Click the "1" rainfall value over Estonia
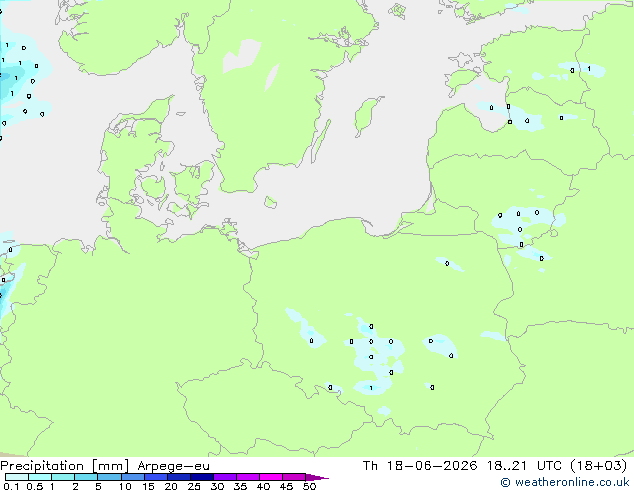The height and width of the screenshot is (490, 634). 589,69
